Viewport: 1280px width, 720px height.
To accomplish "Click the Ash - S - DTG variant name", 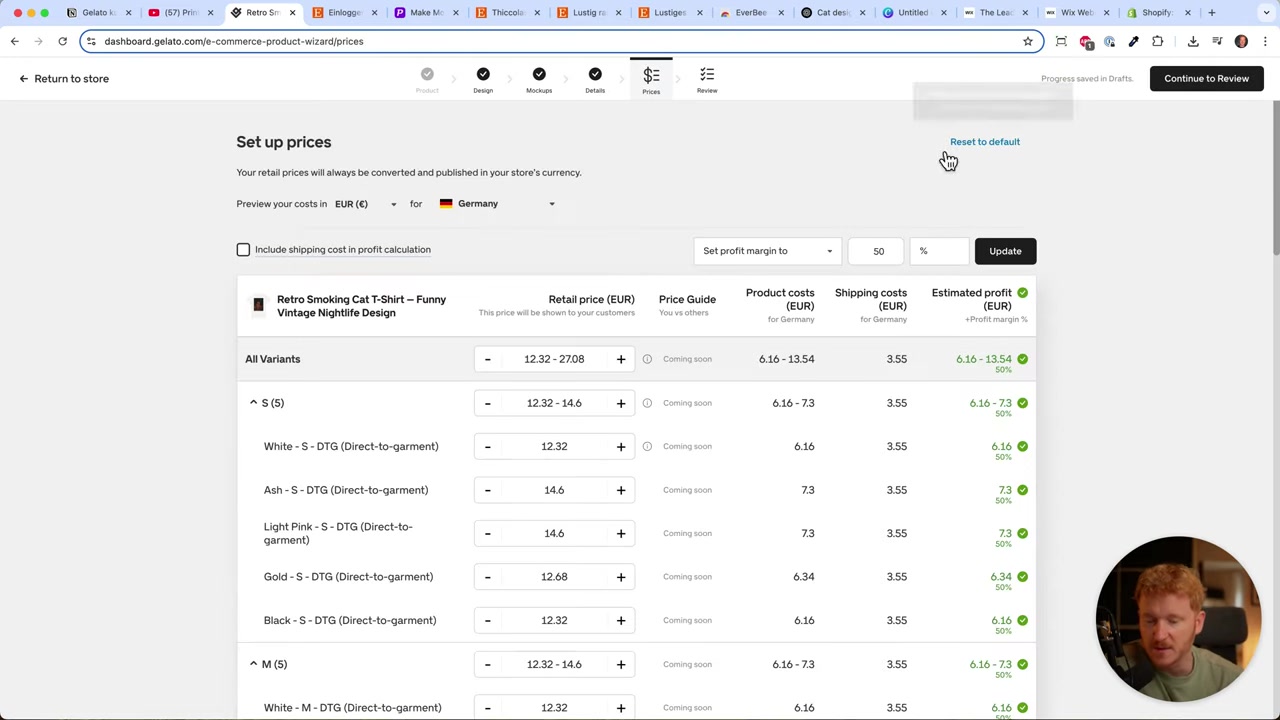I will pos(346,490).
